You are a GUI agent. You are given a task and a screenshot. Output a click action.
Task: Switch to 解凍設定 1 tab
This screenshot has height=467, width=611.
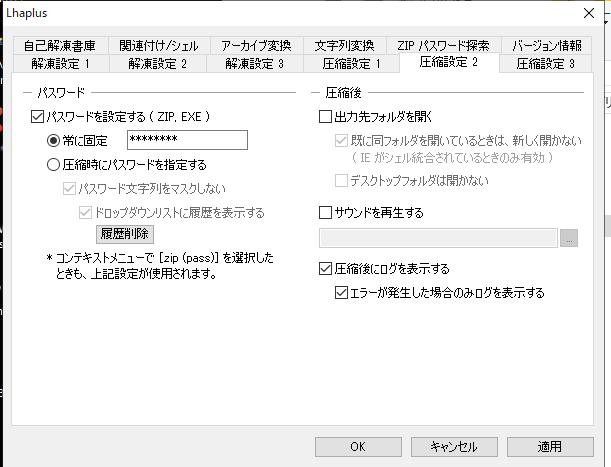click(x=61, y=64)
